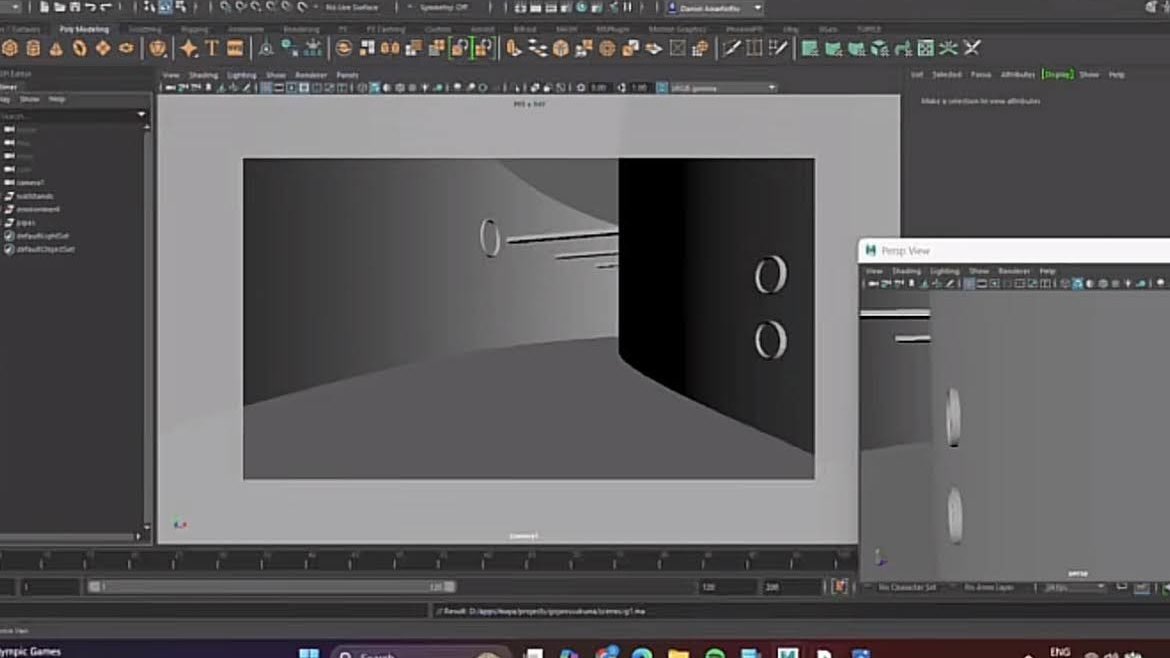Toggle wireframe shading in main viewport
This screenshot has width=1170, height=658.
[x=362, y=88]
